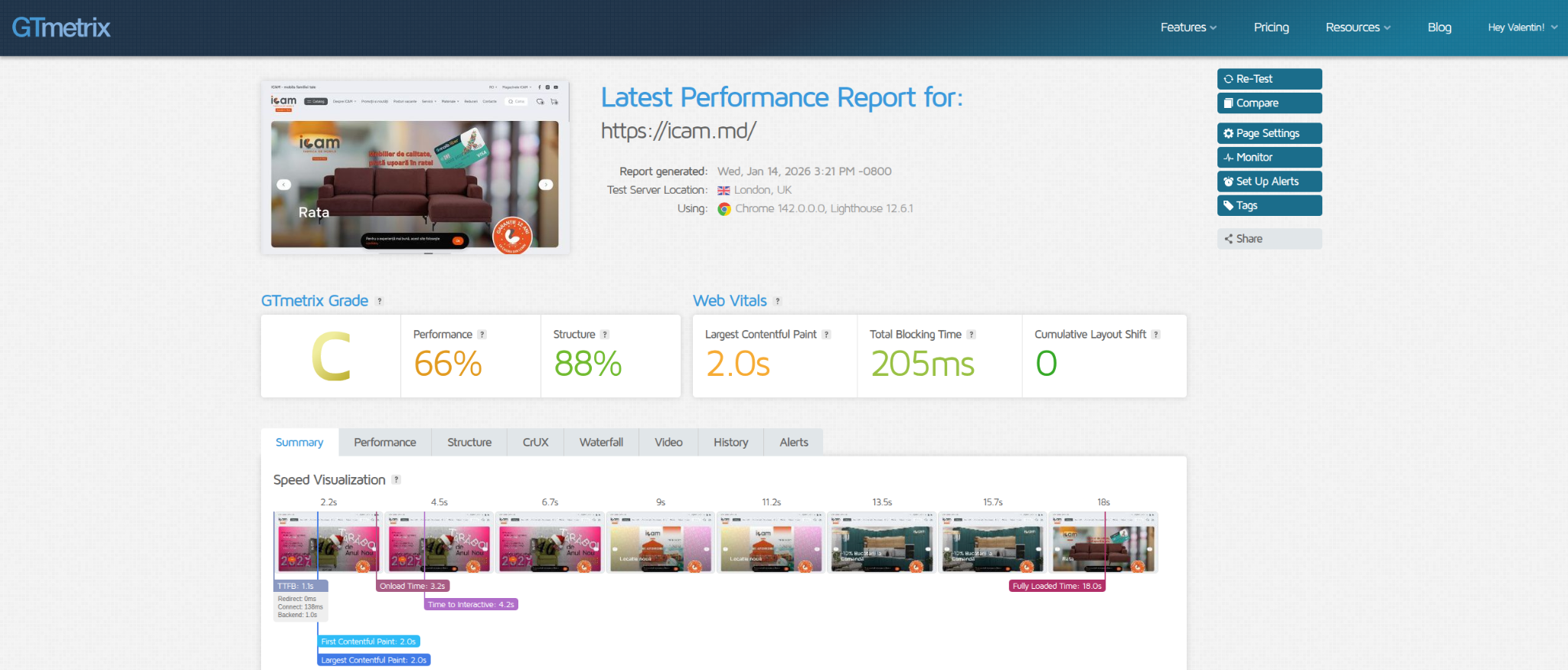Click help icon next to Performance score

click(482, 335)
